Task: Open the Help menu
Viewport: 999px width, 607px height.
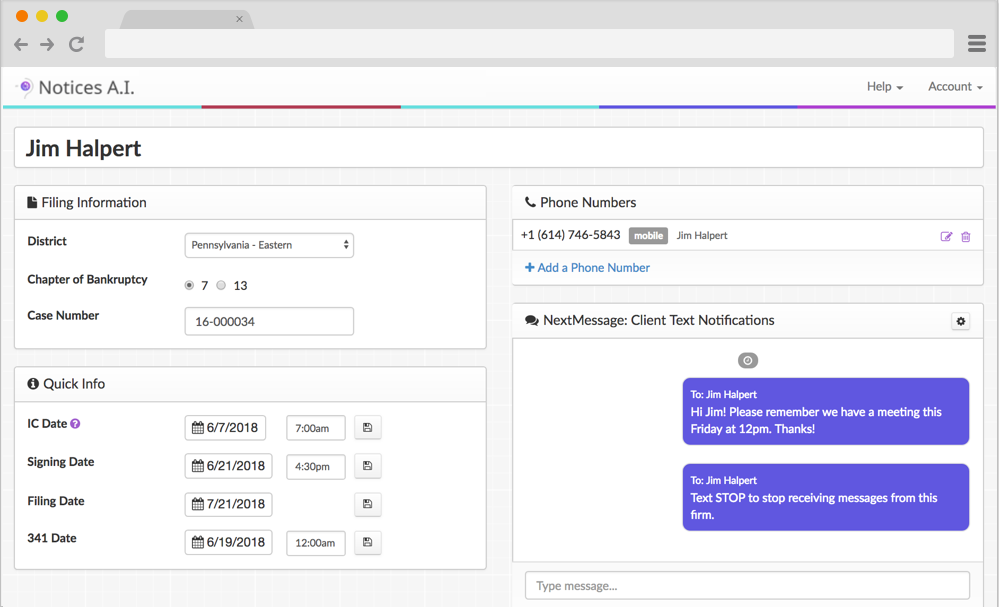Action: point(884,87)
